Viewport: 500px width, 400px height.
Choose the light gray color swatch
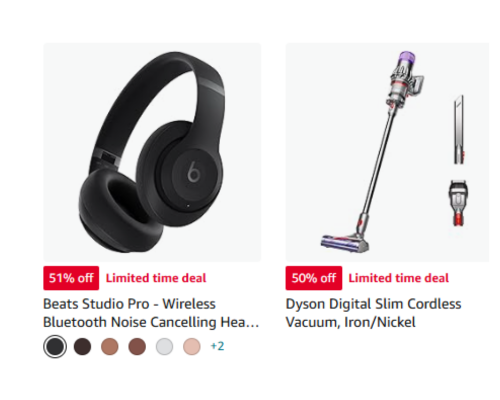click(x=164, y=347)
